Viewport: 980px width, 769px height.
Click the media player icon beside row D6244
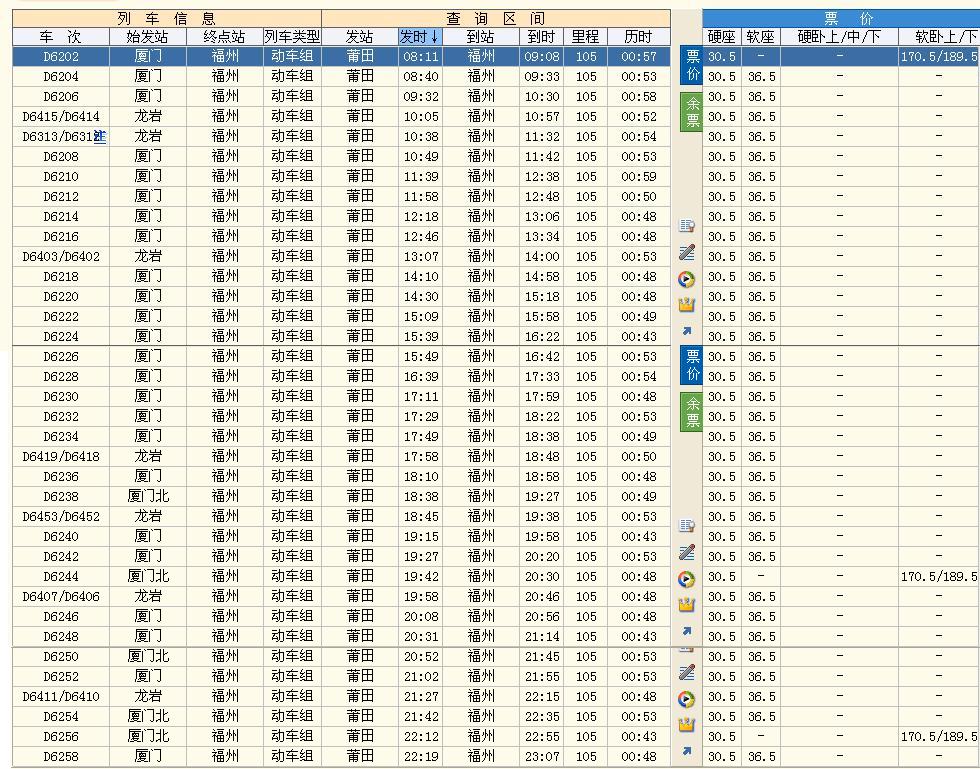tap(686, 579)
